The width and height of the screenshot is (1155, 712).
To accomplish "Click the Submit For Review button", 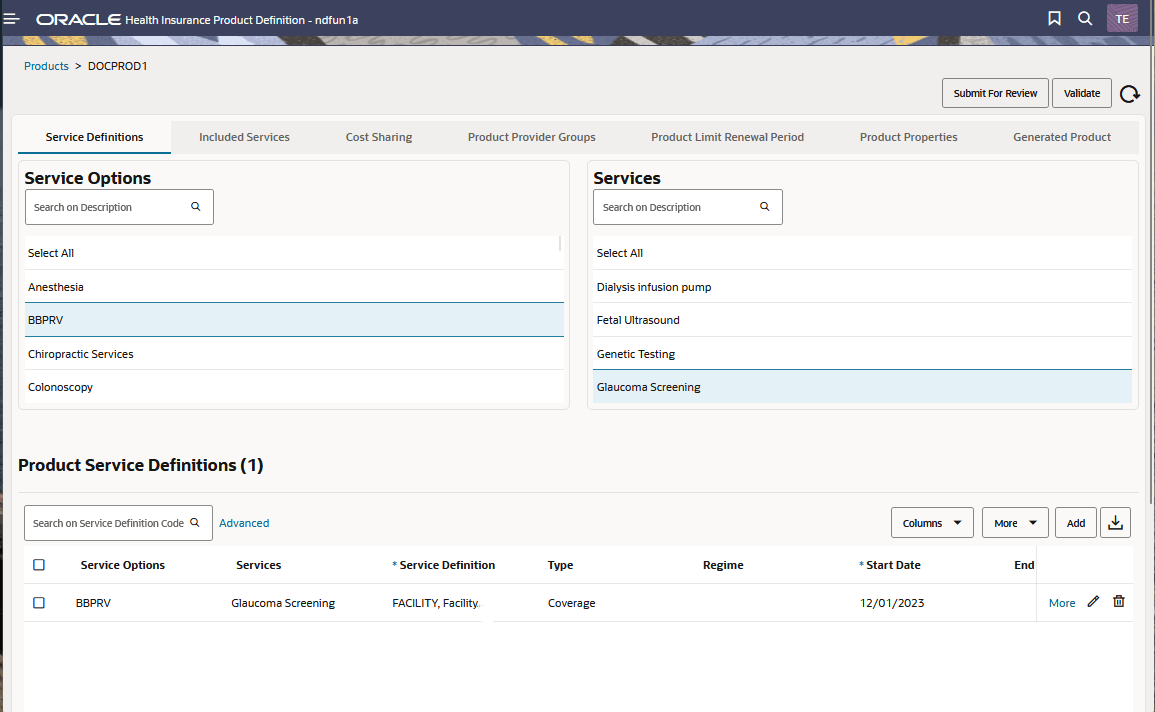I will click(995, 94).
